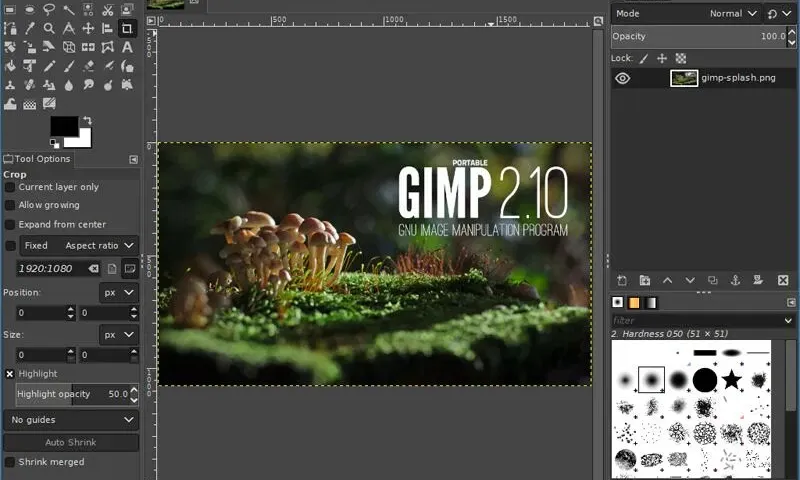Screen dimensions: 800x480
Task: Switch to the Brushes tab
Action: pyautogui.click(x=617, y=302)
